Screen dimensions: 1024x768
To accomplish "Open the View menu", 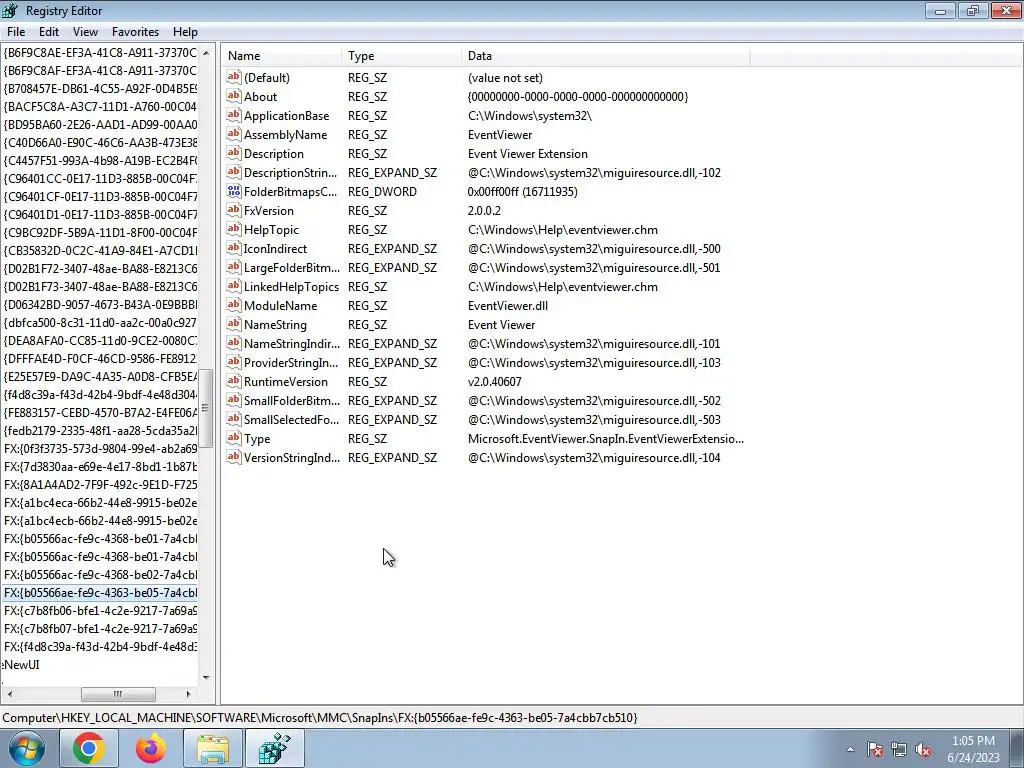I will point(85,31).
